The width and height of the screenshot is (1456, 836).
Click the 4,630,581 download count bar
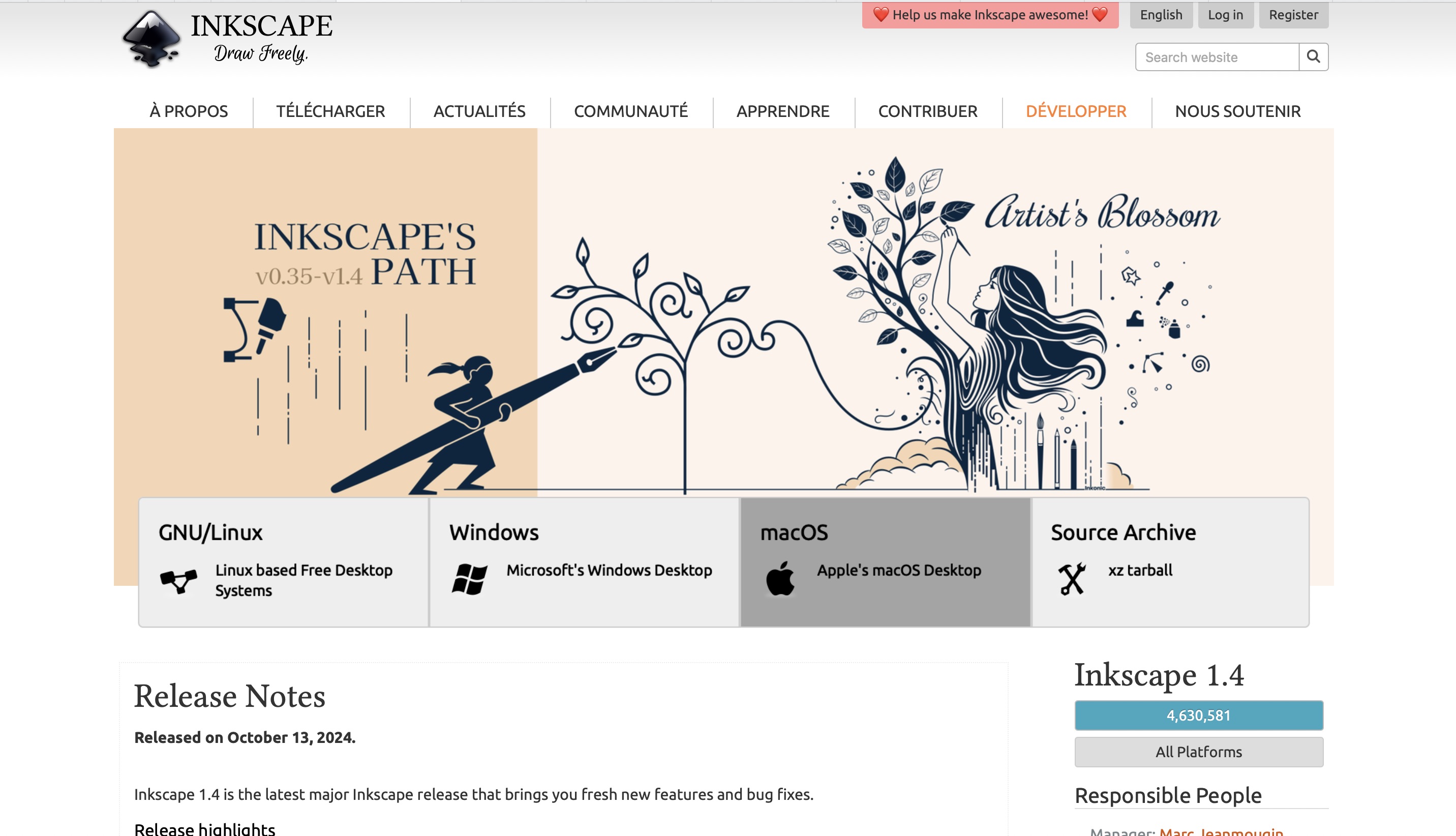[1198, 715]
